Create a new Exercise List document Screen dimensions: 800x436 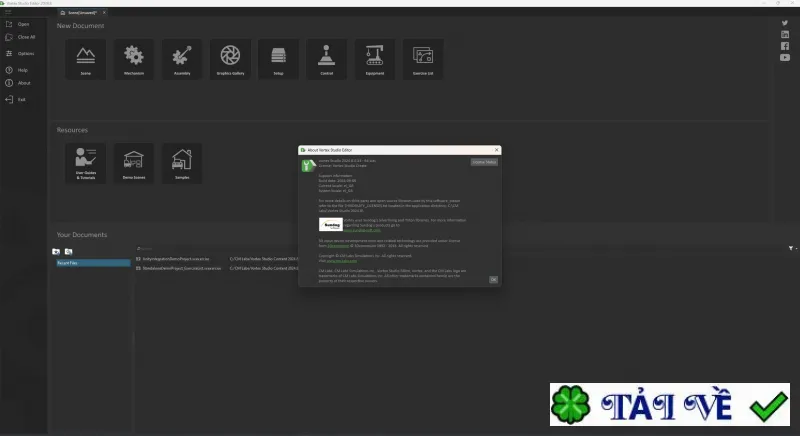423,59
